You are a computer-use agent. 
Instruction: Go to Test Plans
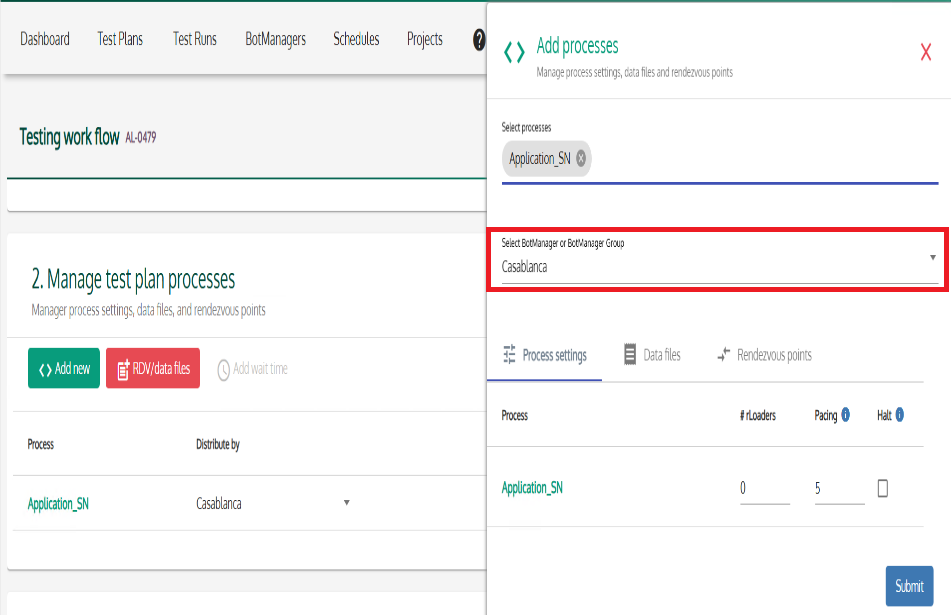[x=120, y=39]
